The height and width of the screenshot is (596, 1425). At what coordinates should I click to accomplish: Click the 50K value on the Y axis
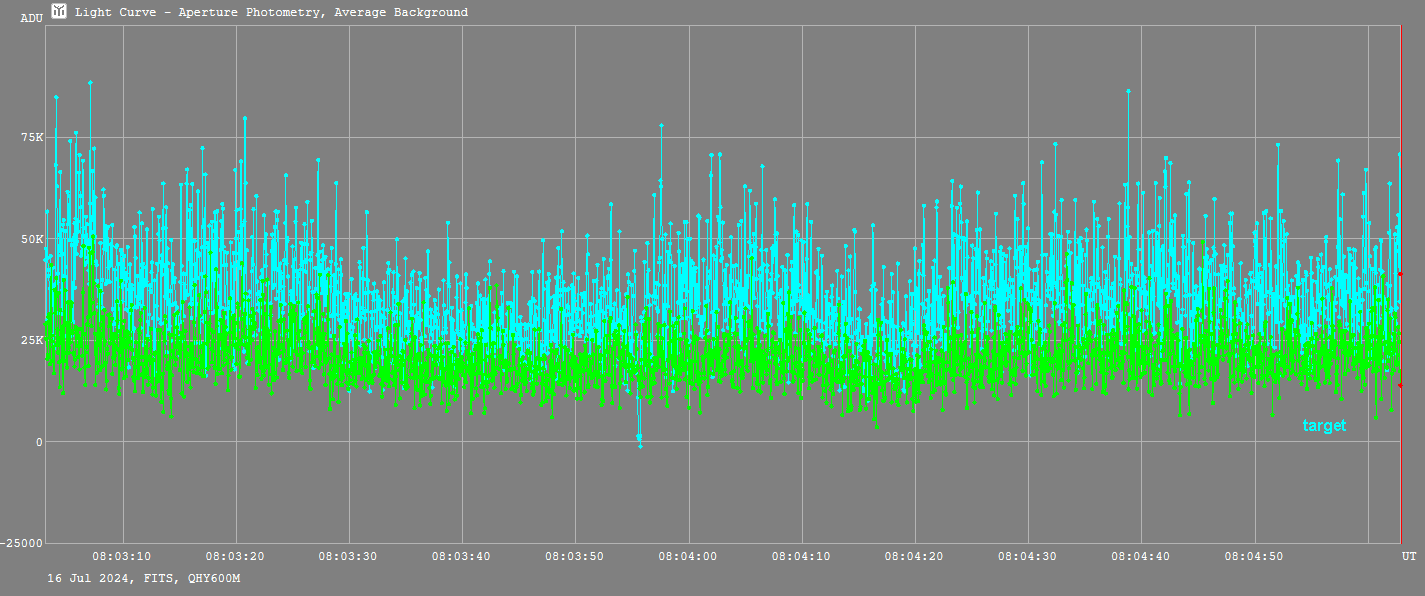click(31, 239)
